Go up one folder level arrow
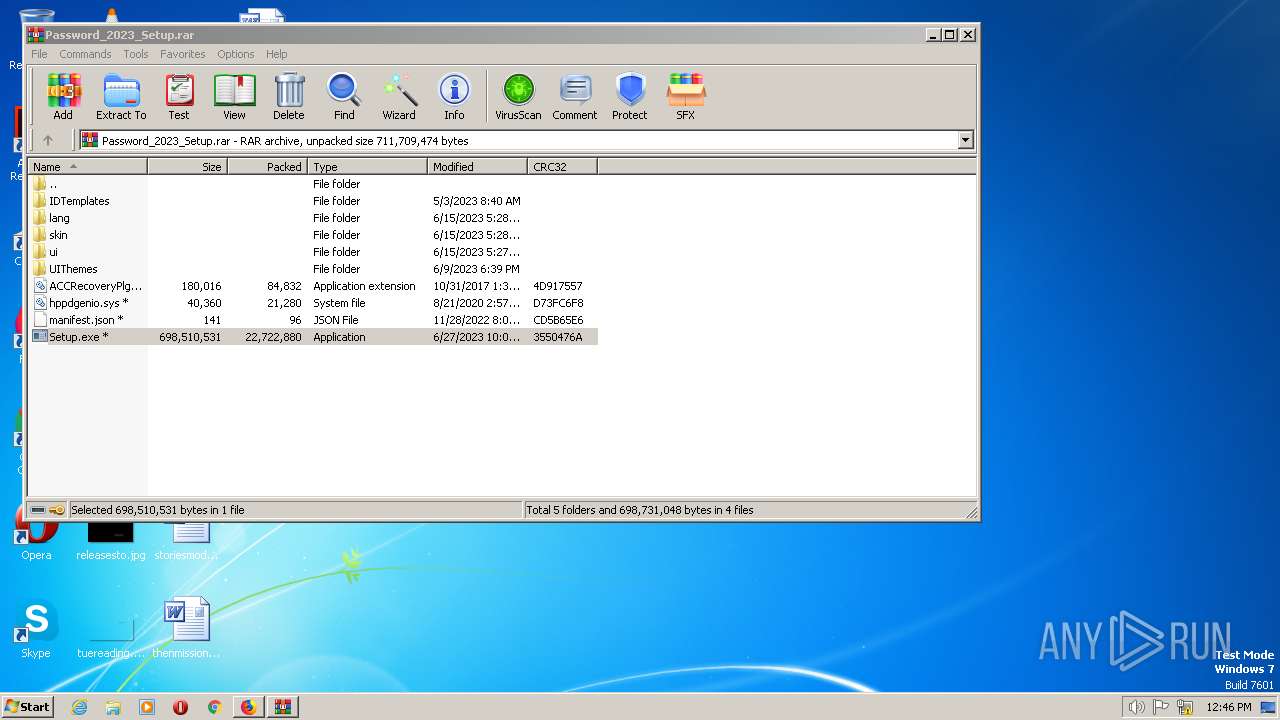1280x720 pixels. (47, 141)
